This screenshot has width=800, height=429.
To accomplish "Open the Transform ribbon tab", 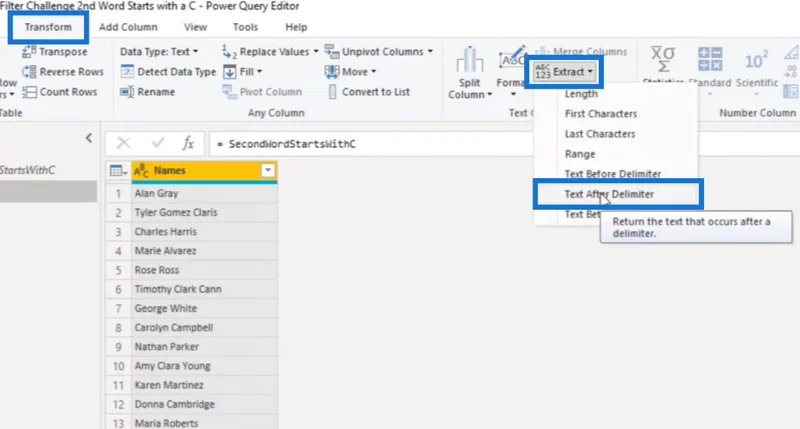I will pyautogui.click(x=48, y=27).
